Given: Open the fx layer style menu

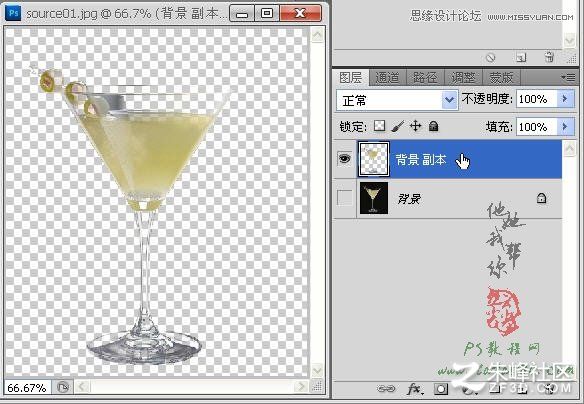Looking at the screenshot, I should (415, 389).
